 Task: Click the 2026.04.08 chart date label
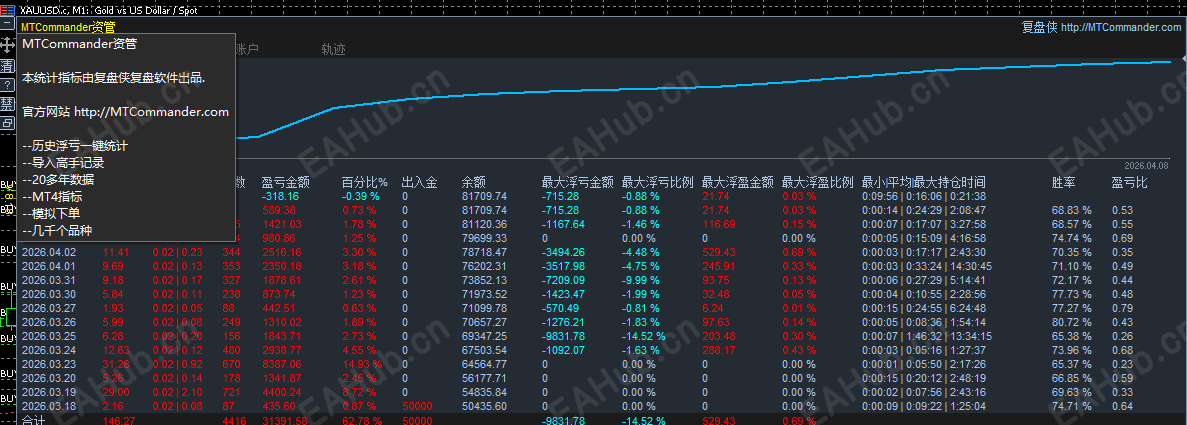coord(1146,165)
